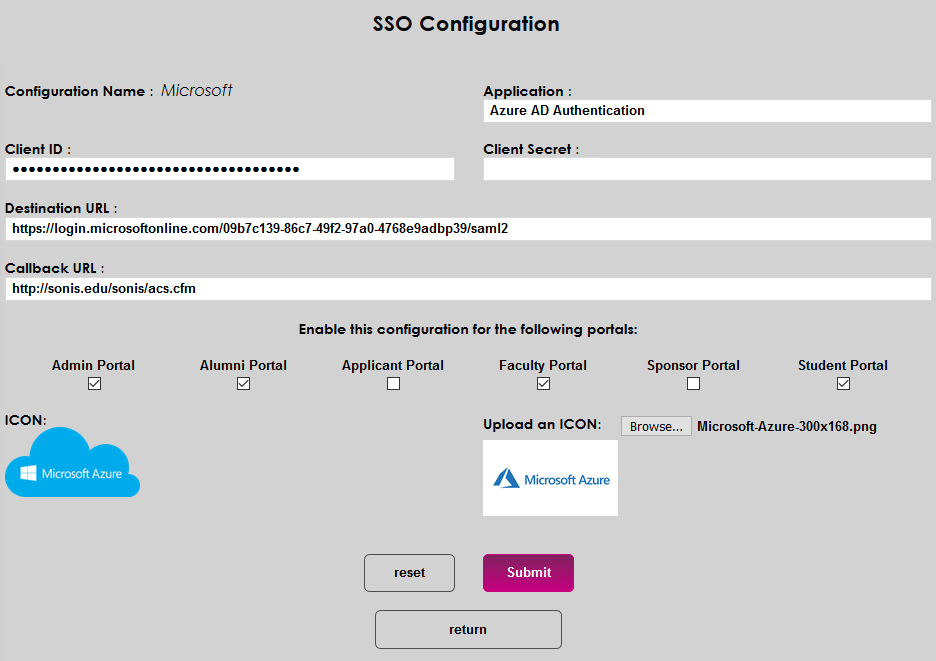Click the uploaded Microsoft Azure logo preview
Screen dimensions: 936x661
point(550,478)
